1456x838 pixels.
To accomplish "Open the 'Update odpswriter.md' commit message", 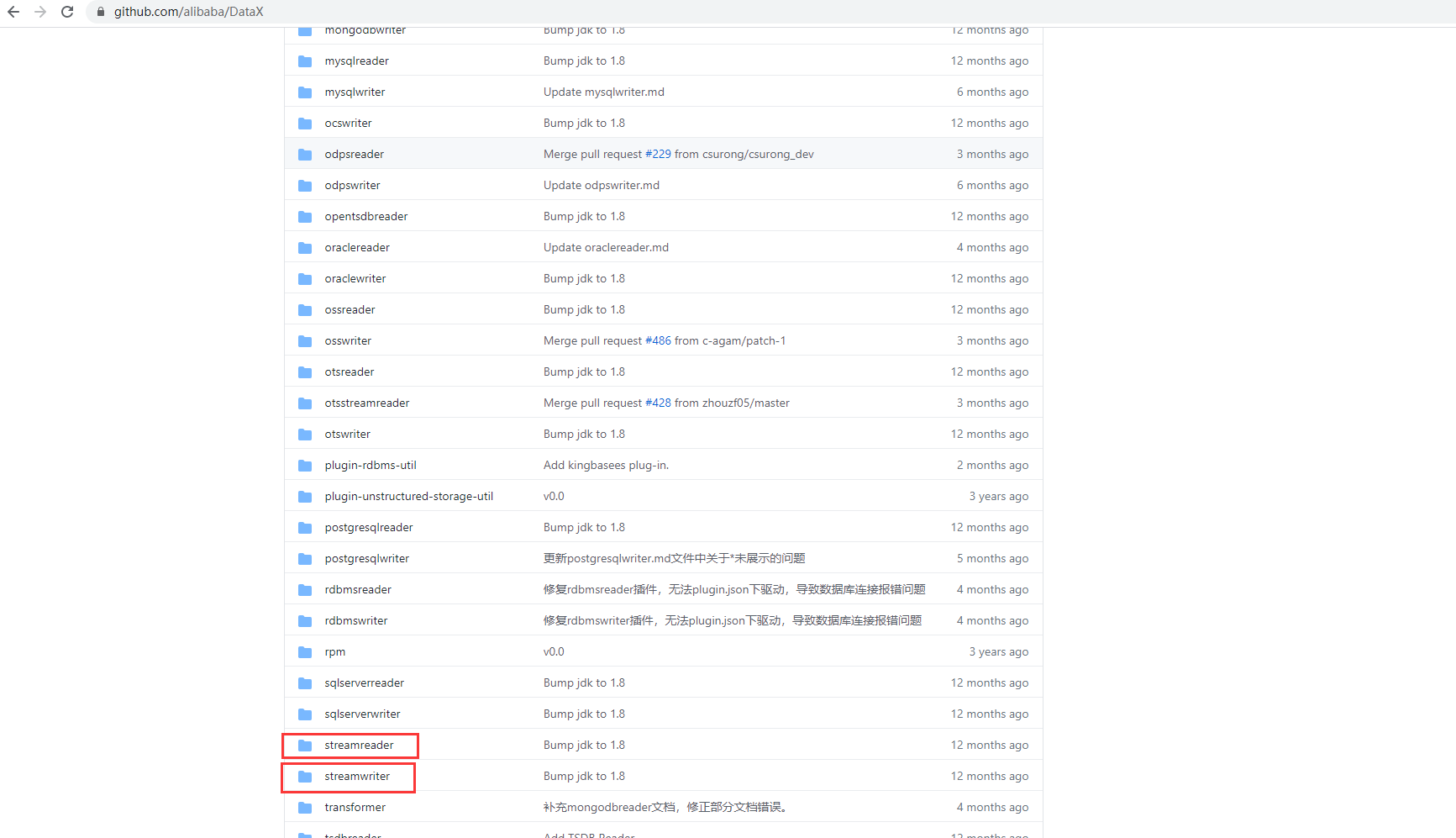I will (x=602, y=186).
